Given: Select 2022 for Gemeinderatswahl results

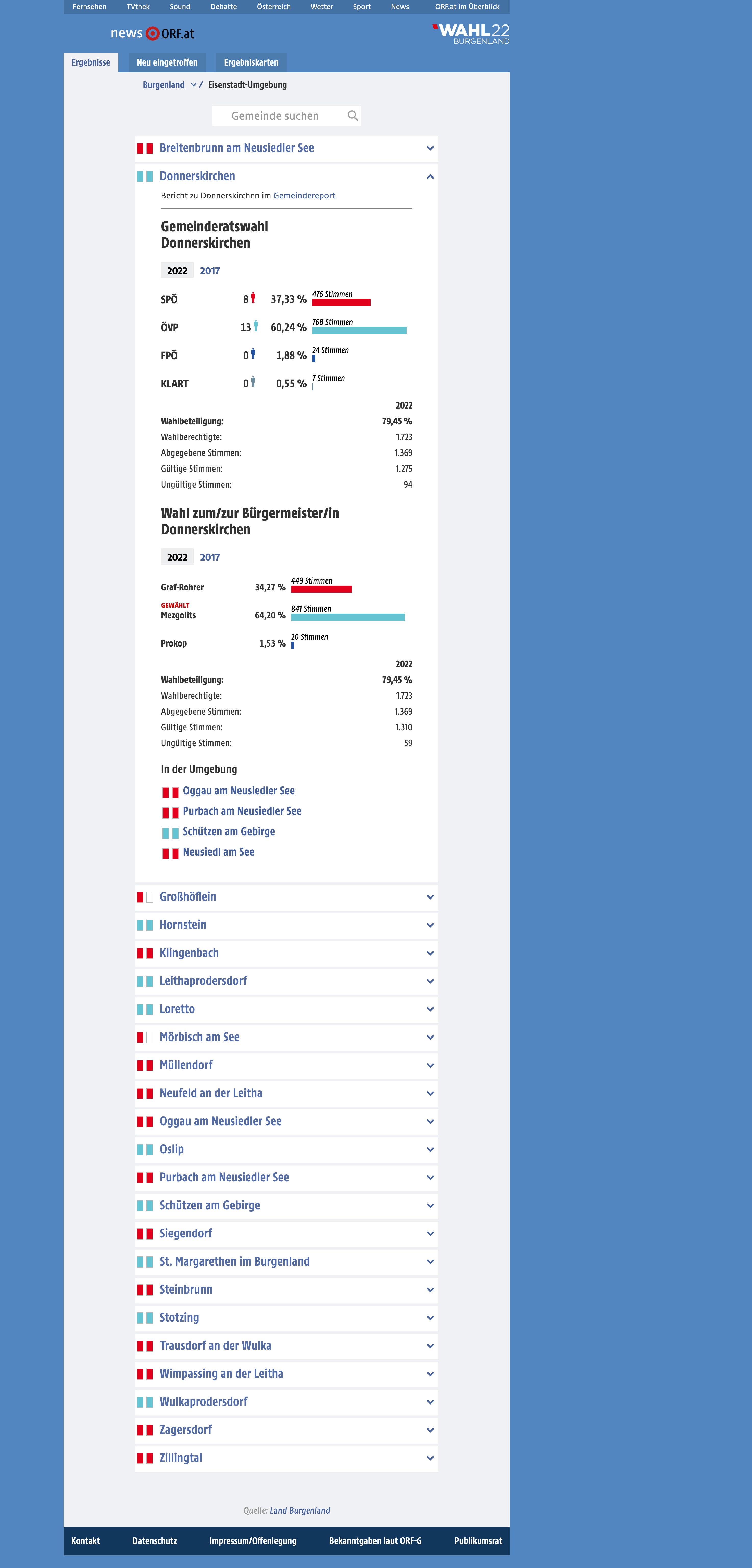Looking at the screenshot, I should tap(177, 270).
